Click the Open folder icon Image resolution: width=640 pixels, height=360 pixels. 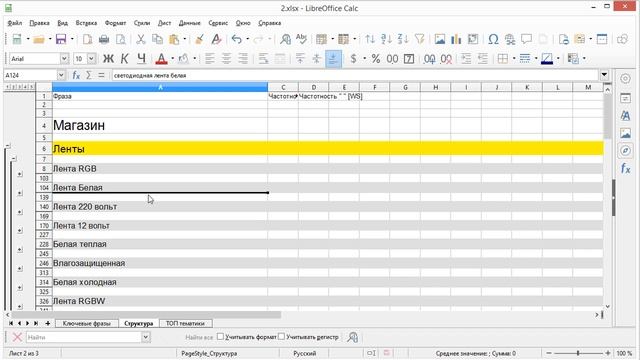coord(39,39)
